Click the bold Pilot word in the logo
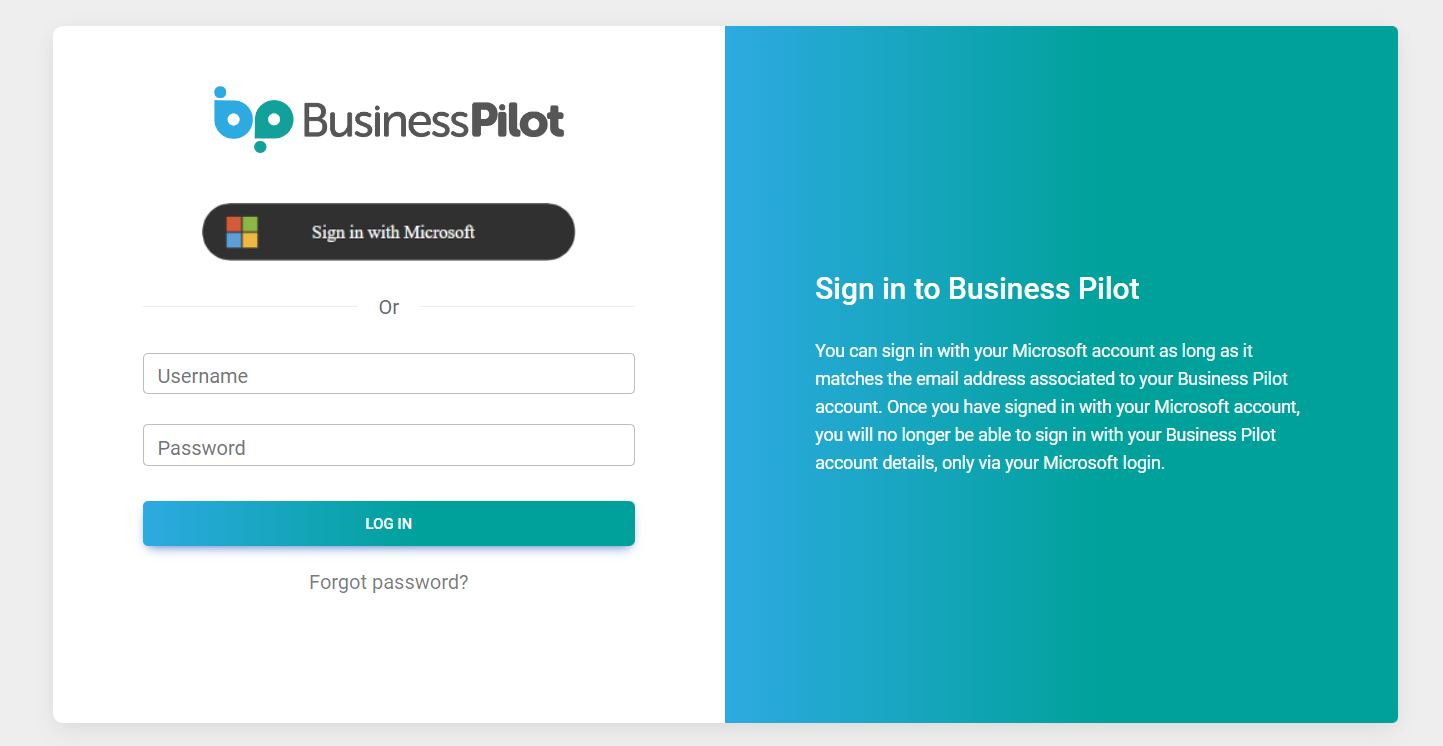The height and width of the screenshot is (746, 1443). point(517,120)
